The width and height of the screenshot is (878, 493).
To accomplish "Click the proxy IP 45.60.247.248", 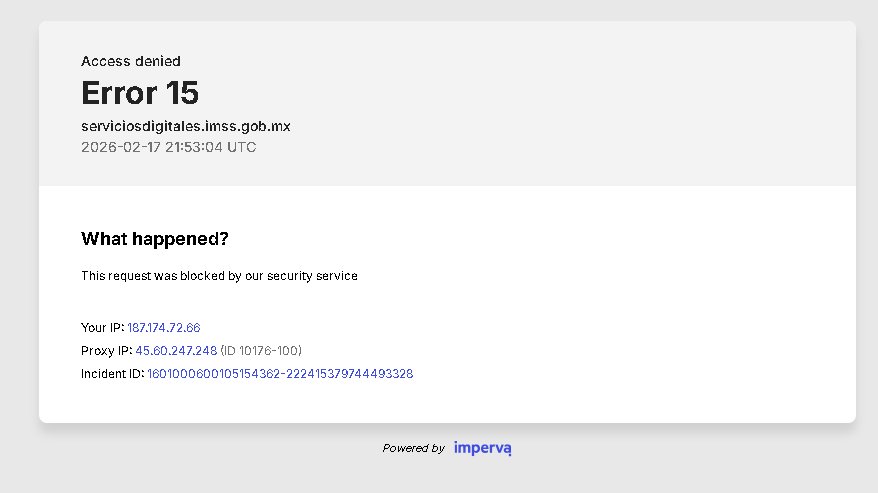I will tap(176, 351).
